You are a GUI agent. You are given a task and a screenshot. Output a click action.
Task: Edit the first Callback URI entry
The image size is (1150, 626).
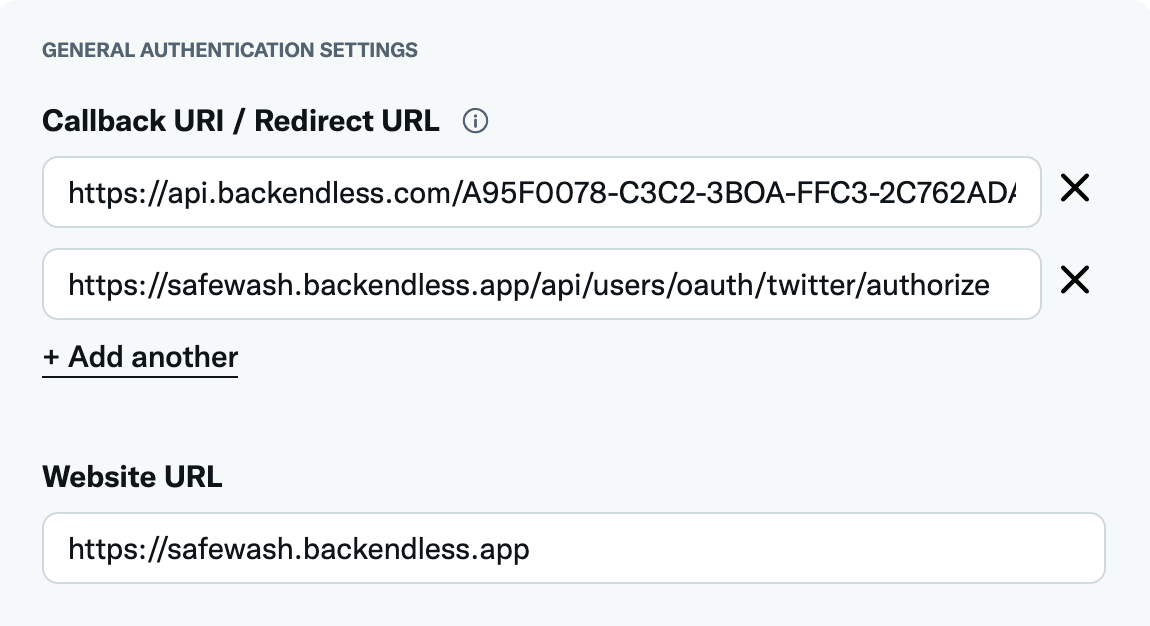point(541,192)
